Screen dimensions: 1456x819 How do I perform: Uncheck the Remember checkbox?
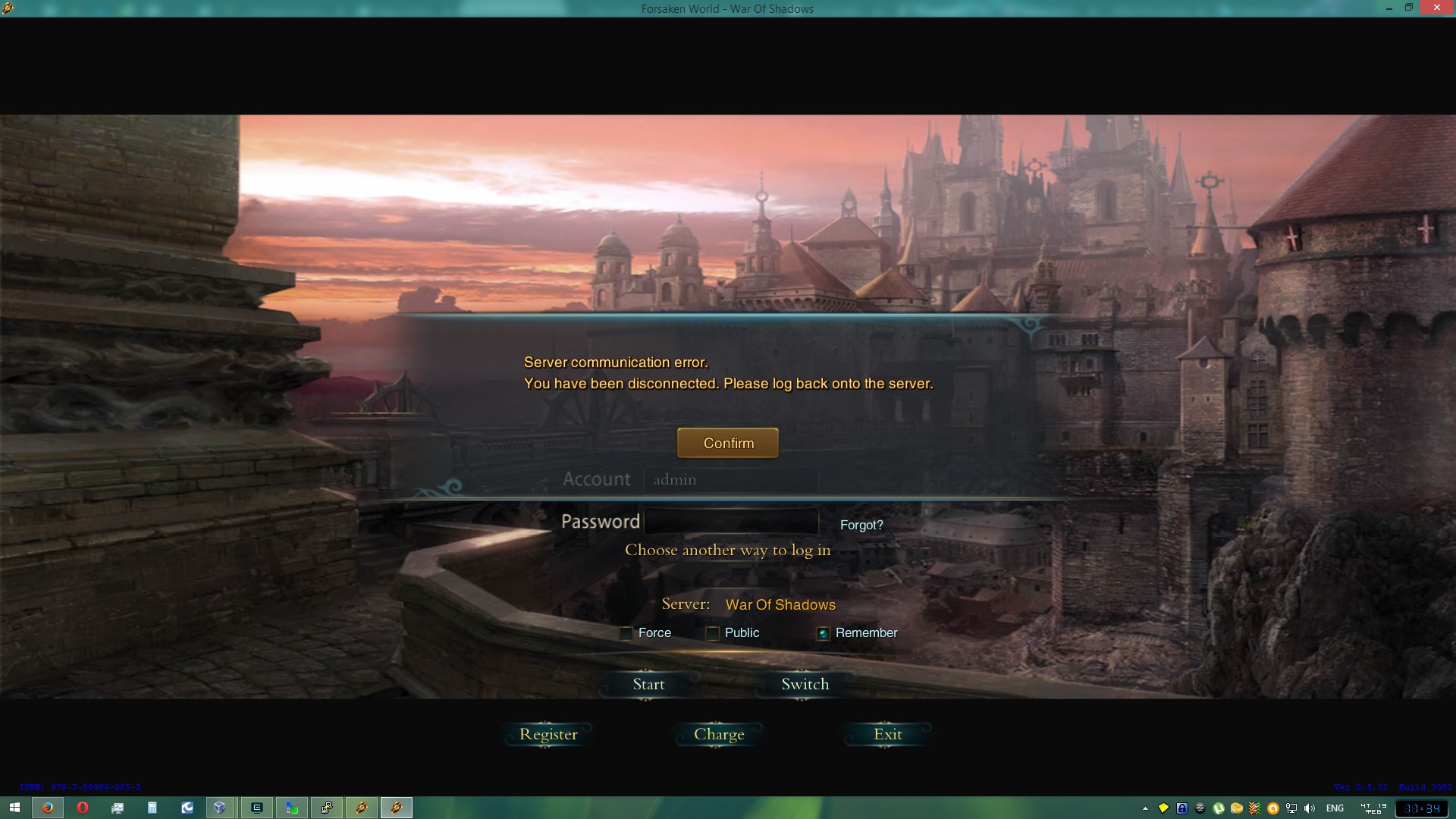point(823,633)
